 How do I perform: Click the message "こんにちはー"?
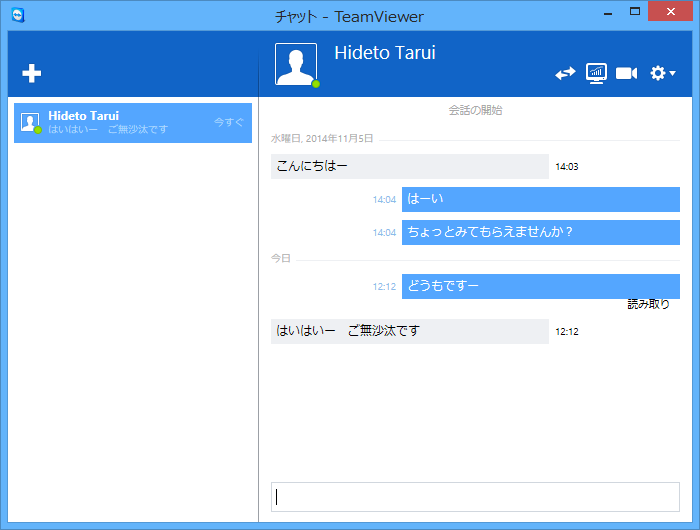click(x=409, y=166)
